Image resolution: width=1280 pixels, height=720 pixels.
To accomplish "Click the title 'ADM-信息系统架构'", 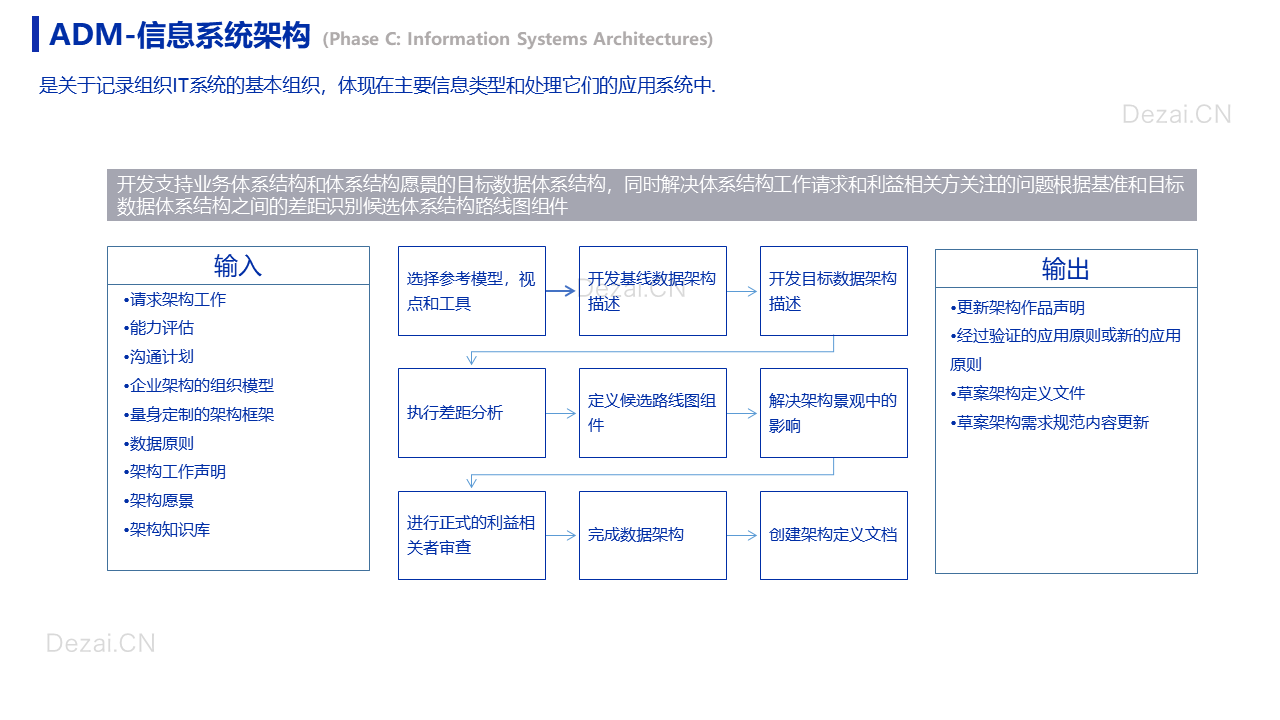I will click(x=180, y=36).
